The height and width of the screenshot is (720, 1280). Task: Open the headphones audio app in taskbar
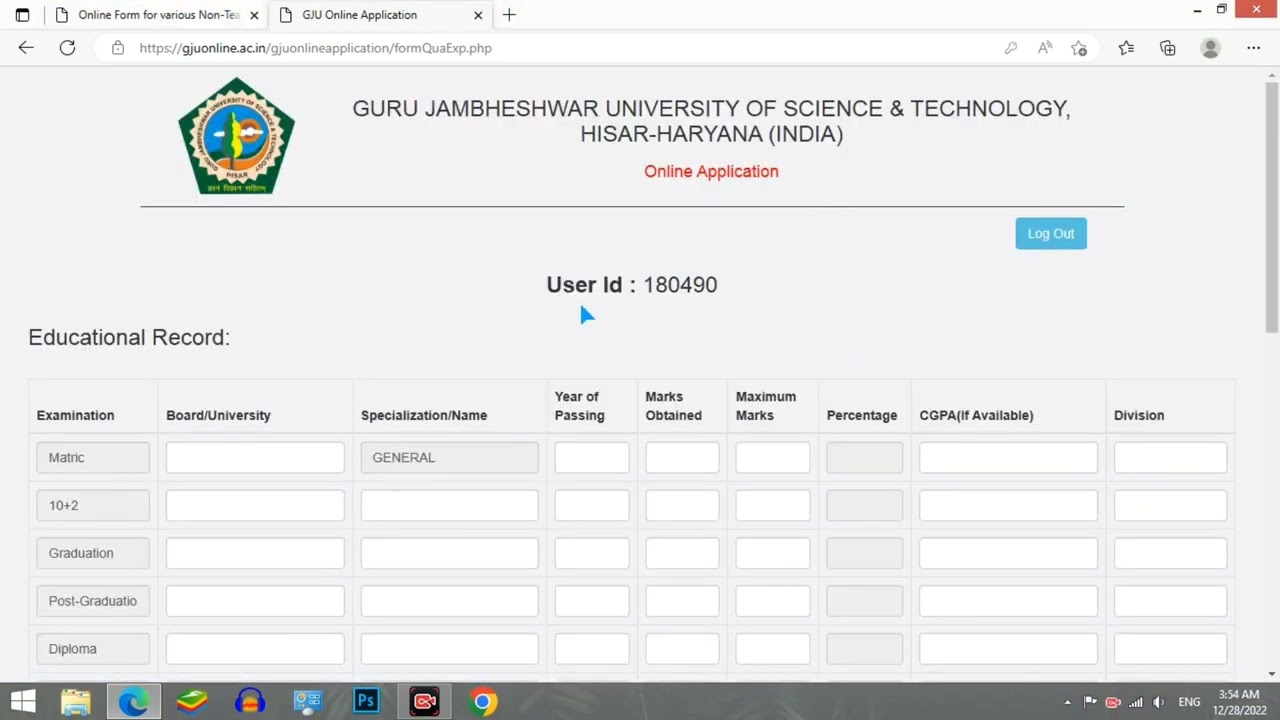[250, 702]
